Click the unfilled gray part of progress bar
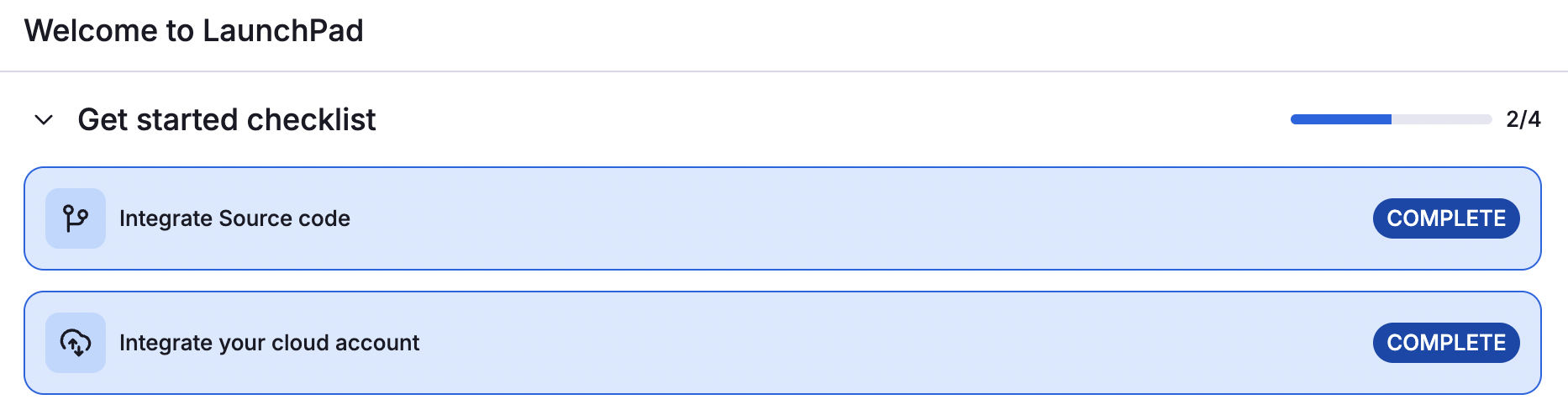 pyautogui.click(x=1441, y=119)
